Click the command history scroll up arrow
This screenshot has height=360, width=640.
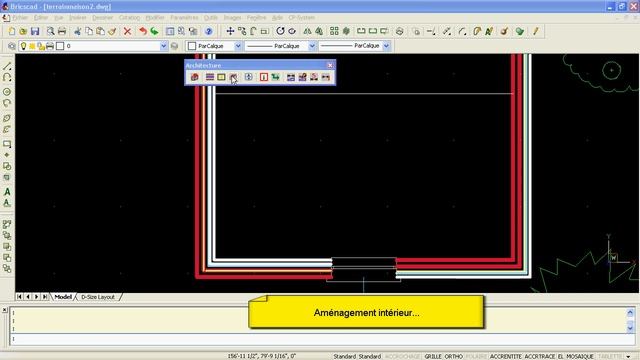click(630, 313)
